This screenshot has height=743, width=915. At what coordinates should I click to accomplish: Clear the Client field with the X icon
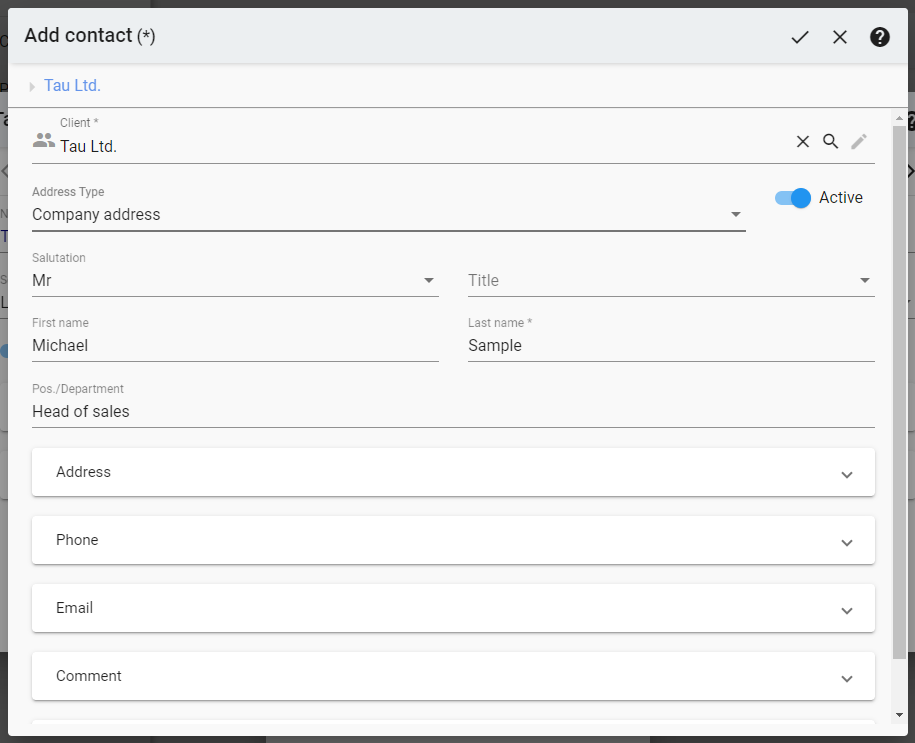pos(803,141)
